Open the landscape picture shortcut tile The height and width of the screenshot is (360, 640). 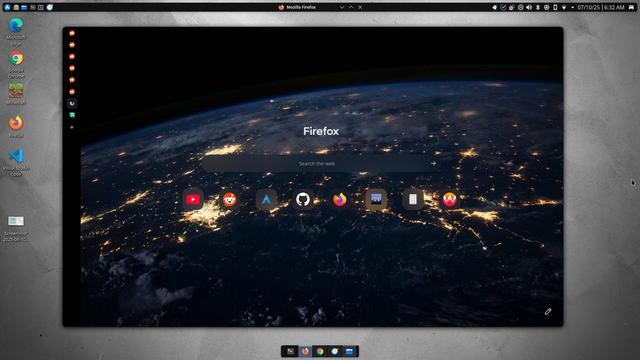pyautogui.click(x=376, y=200)
